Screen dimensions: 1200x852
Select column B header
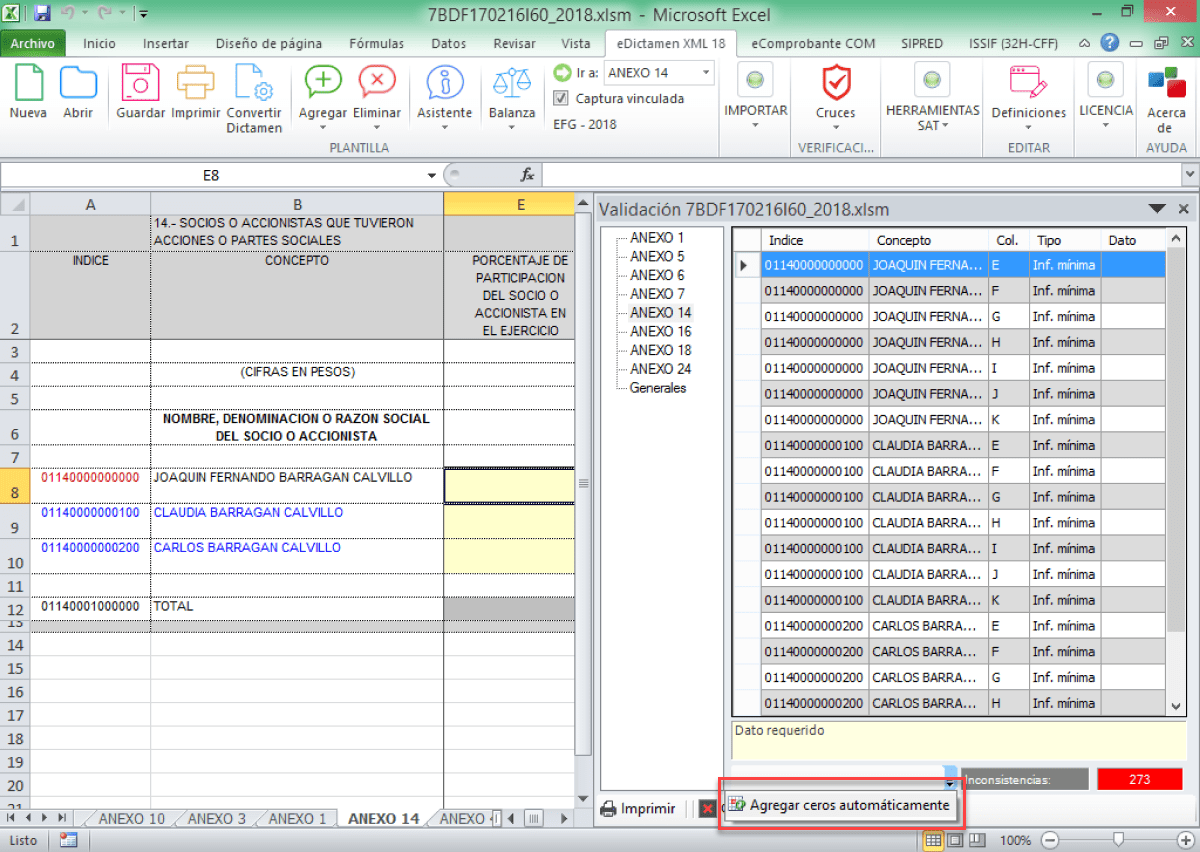[297, 204]
